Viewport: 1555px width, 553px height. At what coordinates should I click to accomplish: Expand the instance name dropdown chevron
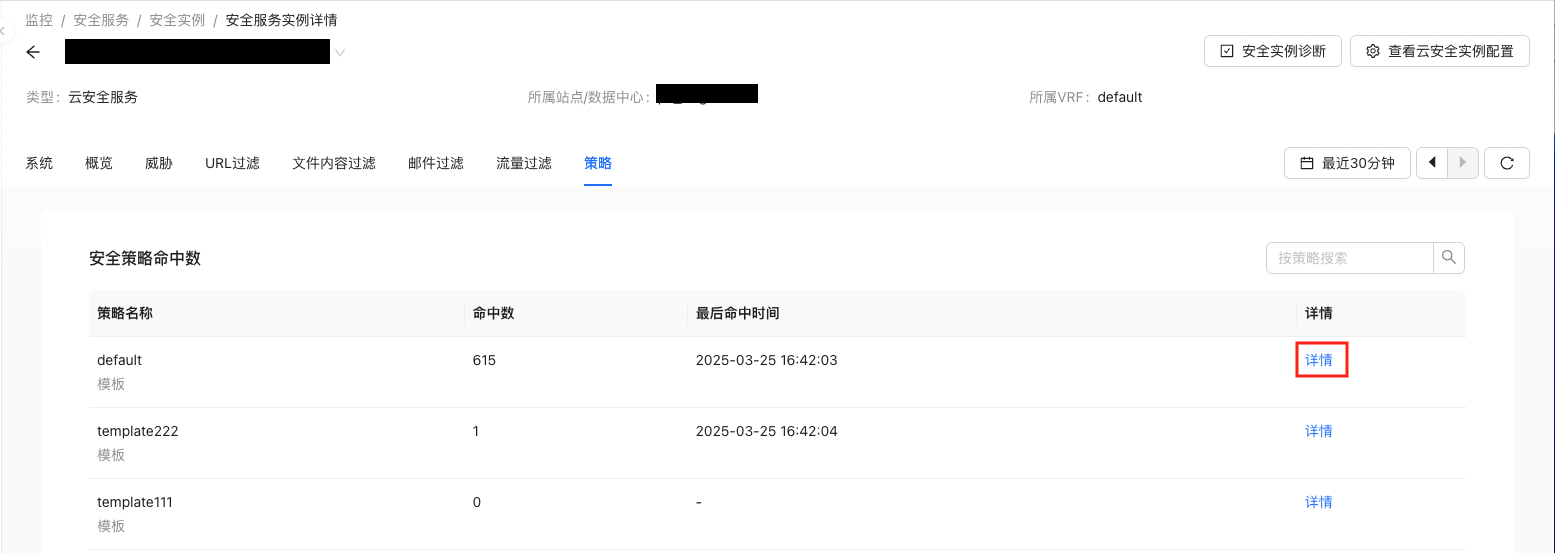(x=340, y=53)
